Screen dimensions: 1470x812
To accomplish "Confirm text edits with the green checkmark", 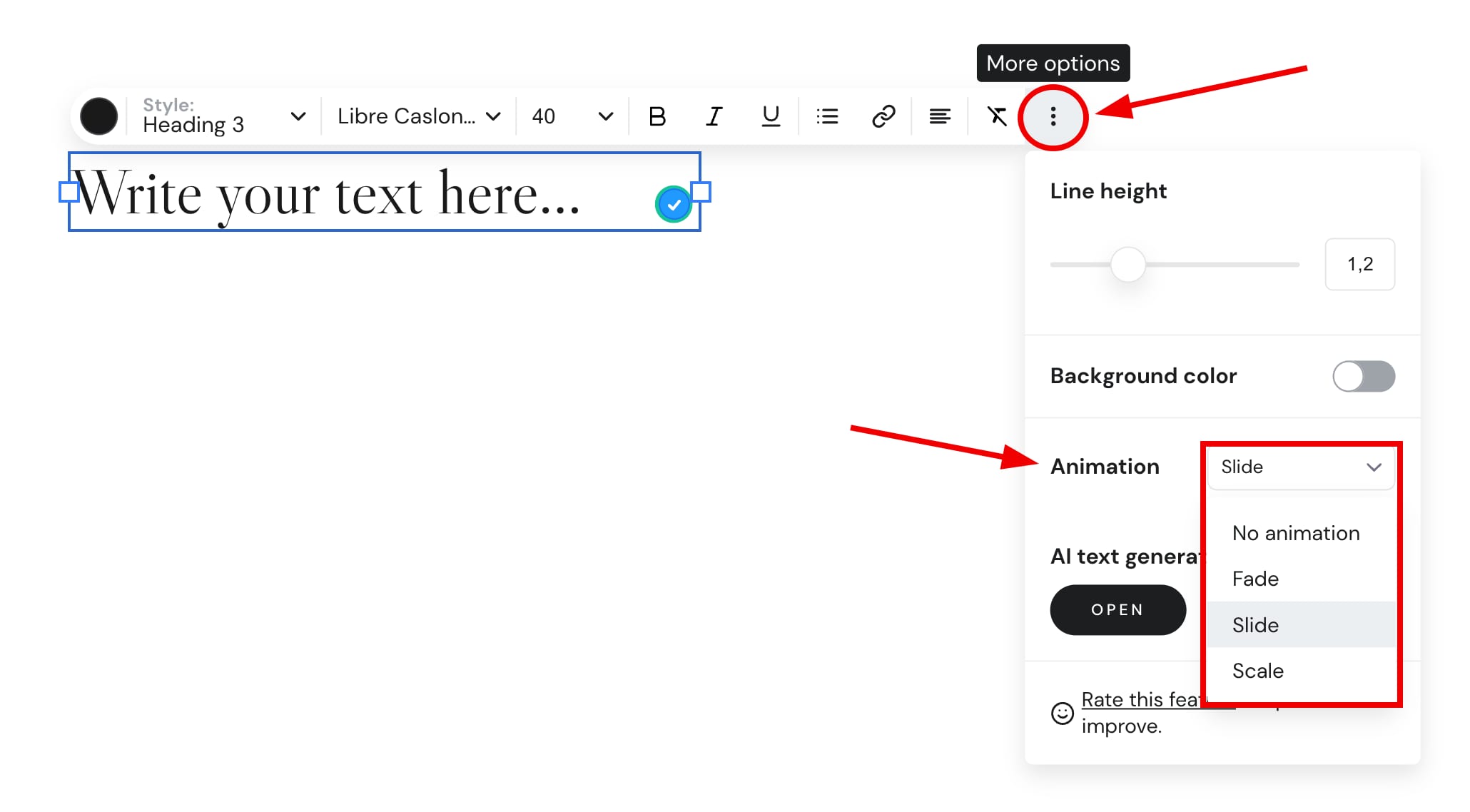I will point(672,205).
